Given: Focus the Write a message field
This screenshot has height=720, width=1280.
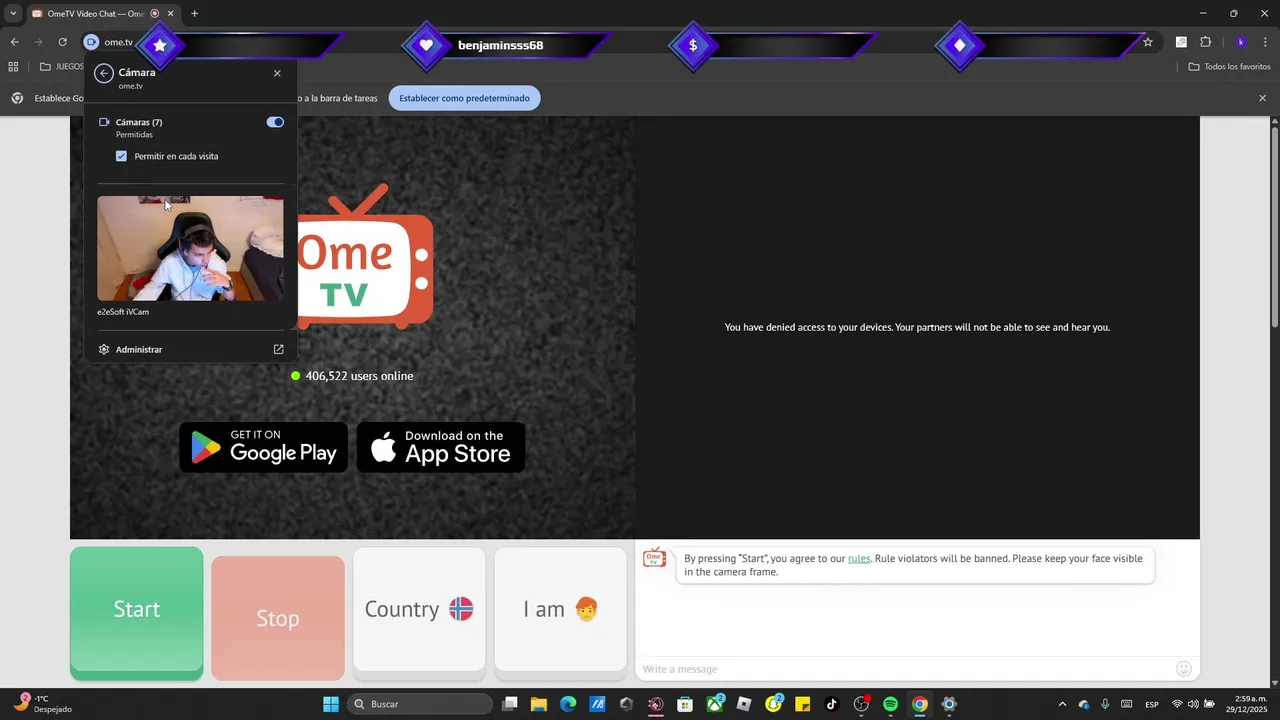Looking at the screenshot, I should point(906,669).
